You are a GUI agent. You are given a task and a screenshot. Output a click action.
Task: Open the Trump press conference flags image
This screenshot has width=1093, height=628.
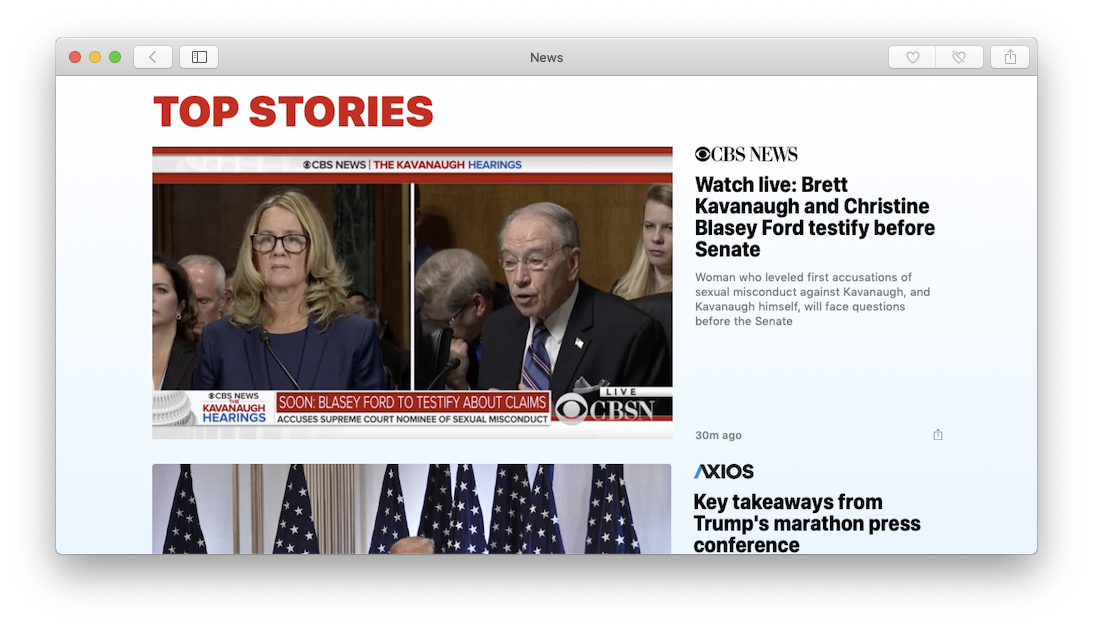[x=412, y=509]
